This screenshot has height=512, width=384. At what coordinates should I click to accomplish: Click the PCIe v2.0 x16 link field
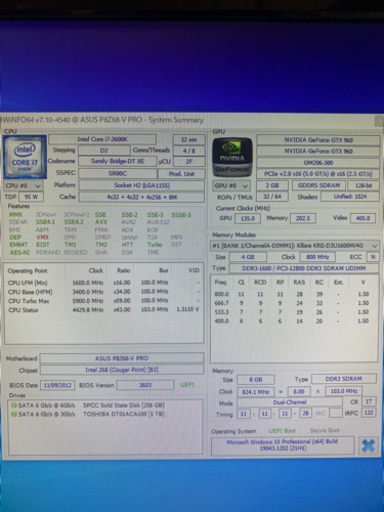(318, 174)
